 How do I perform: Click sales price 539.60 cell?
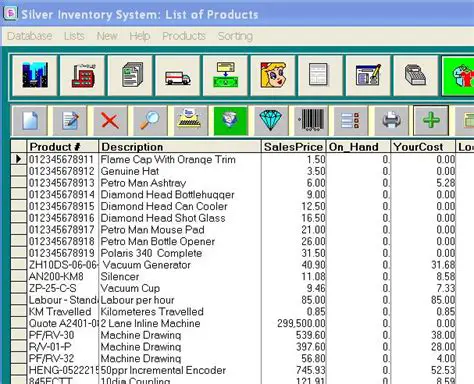294,335
